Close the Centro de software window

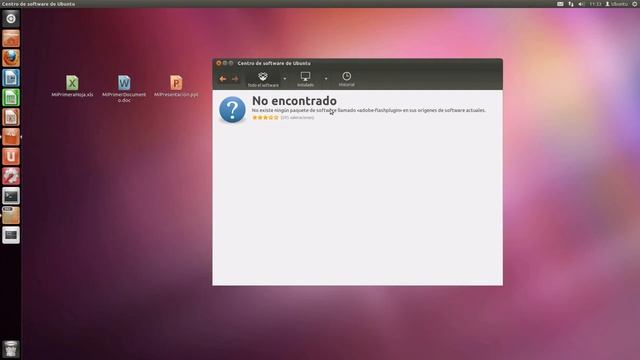[x=218, y=63]
